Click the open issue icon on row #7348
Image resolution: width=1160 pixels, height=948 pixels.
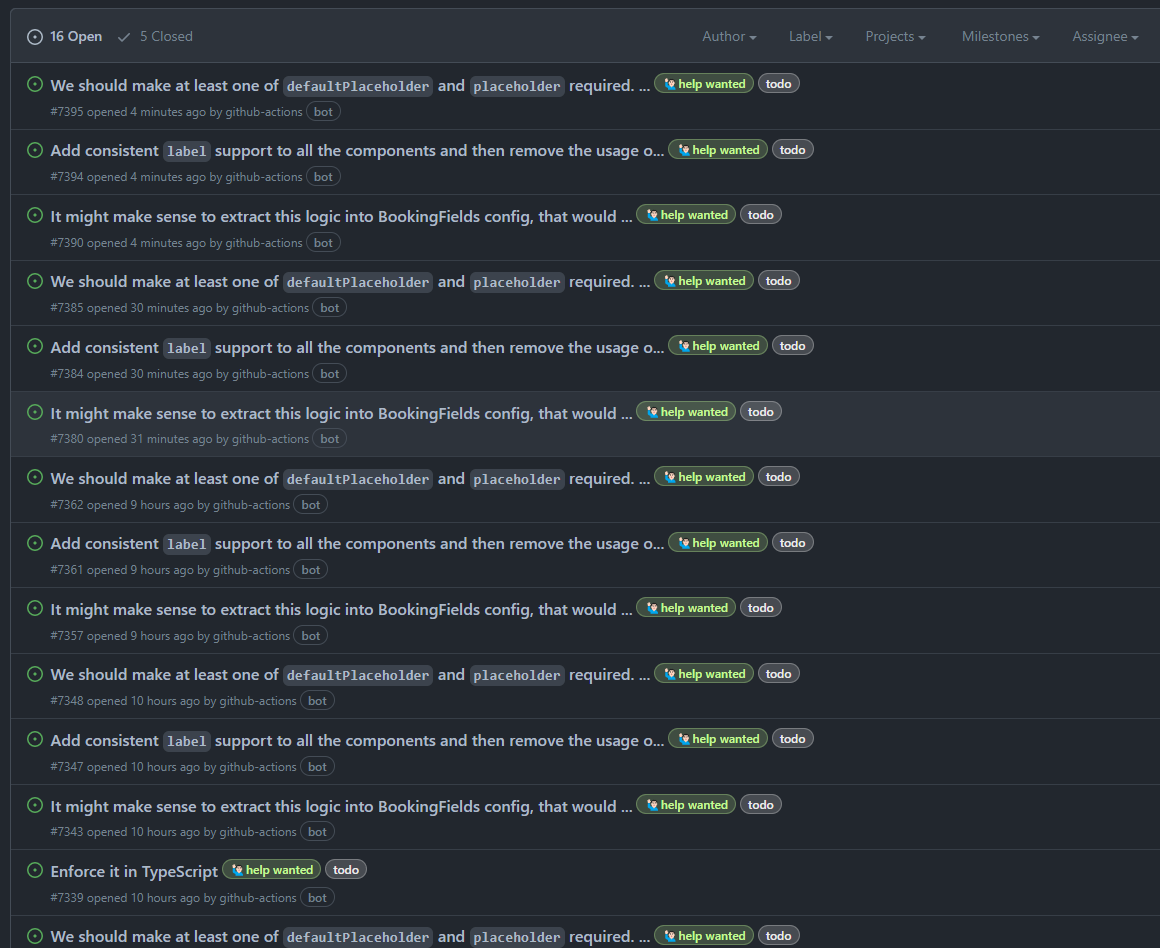coord(34,674)
